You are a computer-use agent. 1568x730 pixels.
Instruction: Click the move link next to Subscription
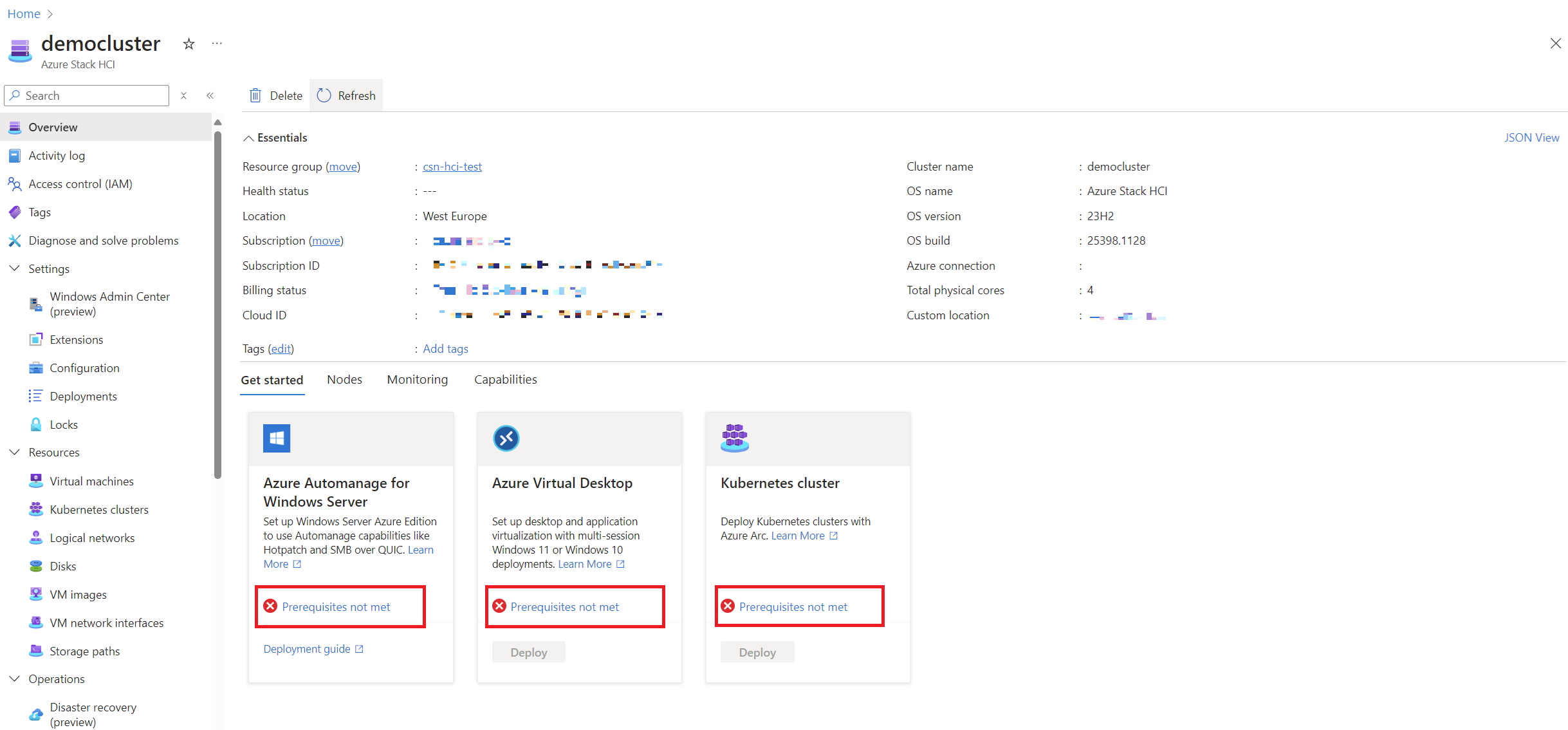point(326,241)
